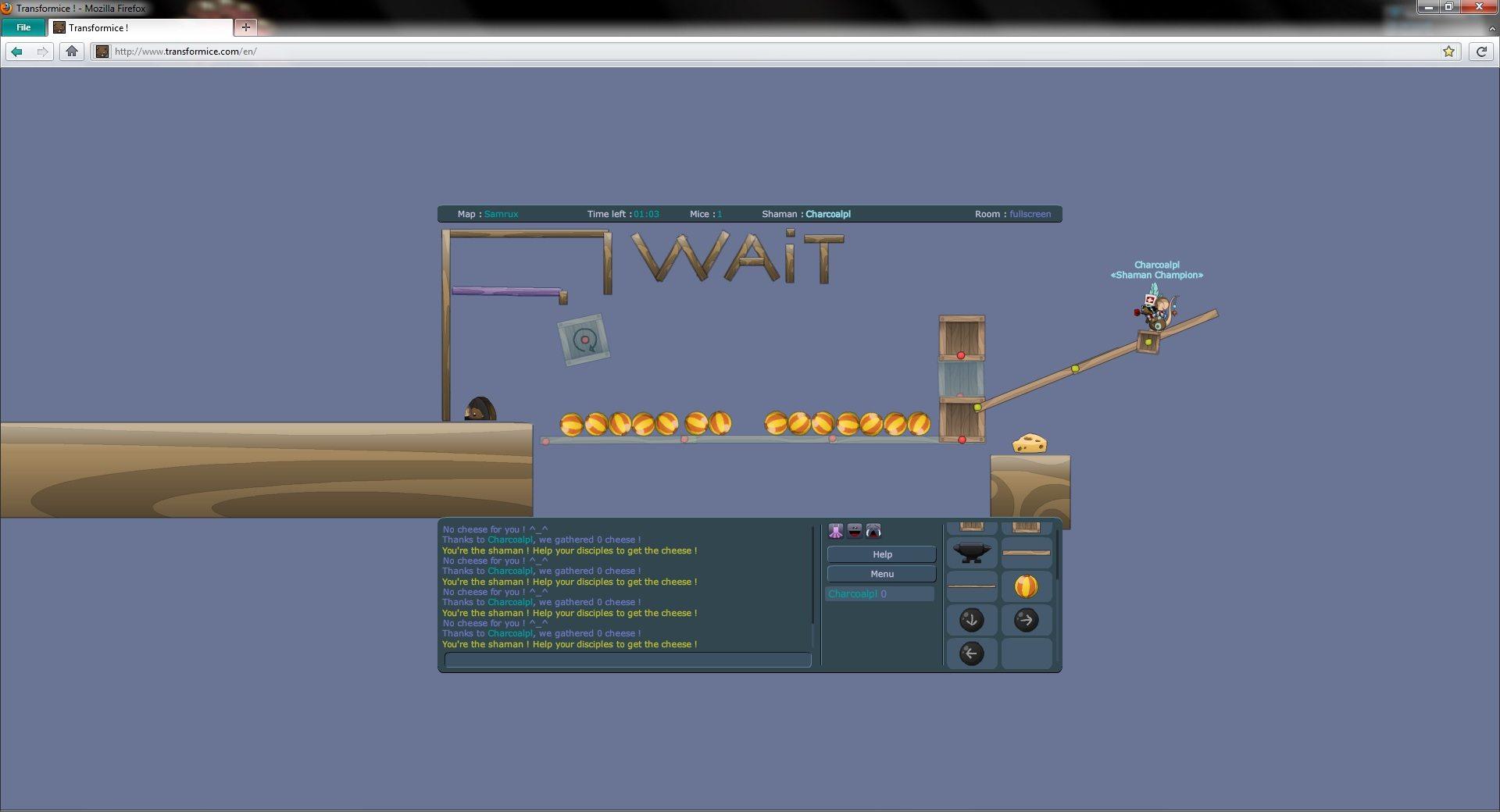Choose the long plank item

tap(1026, 553)
